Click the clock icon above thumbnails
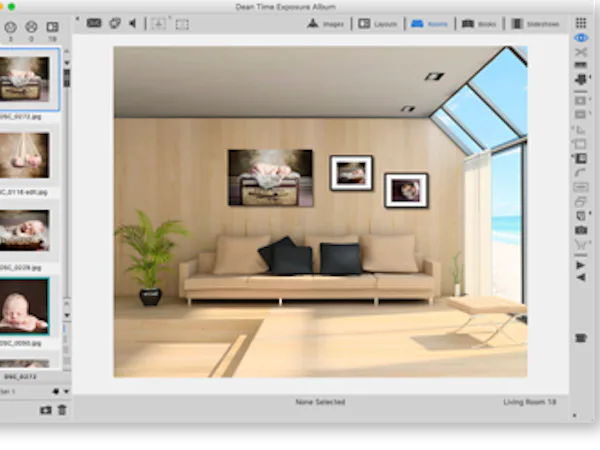Viewport: 600px width, 450px height. click(x=10, y=27)
